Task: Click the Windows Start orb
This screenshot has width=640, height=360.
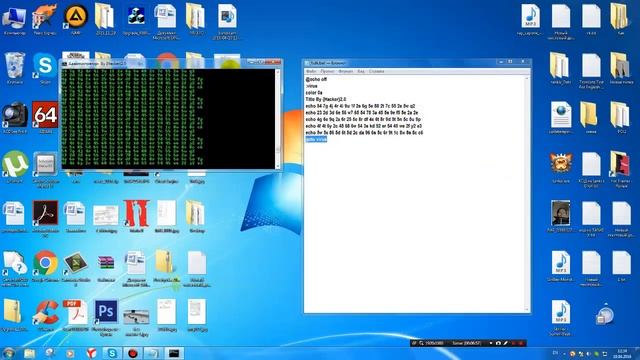Action: click(9, 353)
